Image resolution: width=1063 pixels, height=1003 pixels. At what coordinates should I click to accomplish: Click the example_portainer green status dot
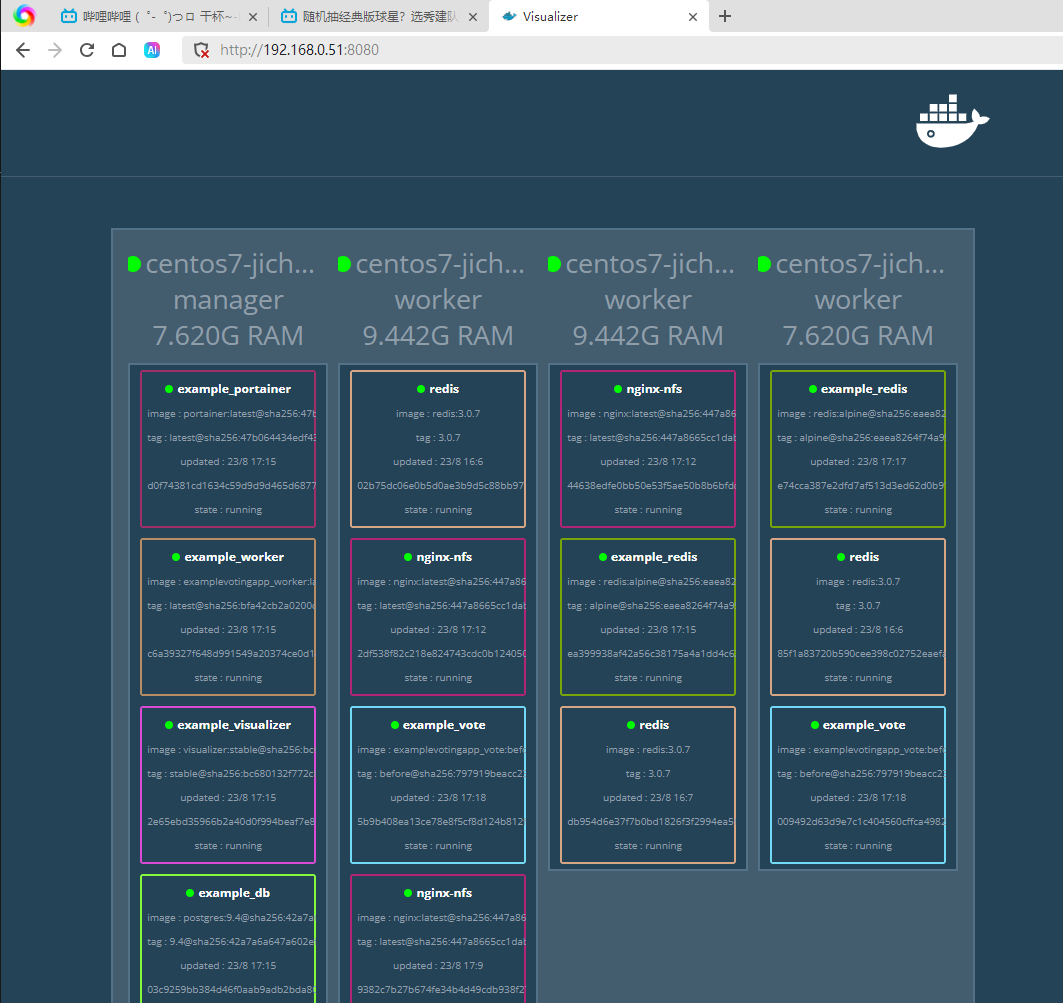coord(169,389)
